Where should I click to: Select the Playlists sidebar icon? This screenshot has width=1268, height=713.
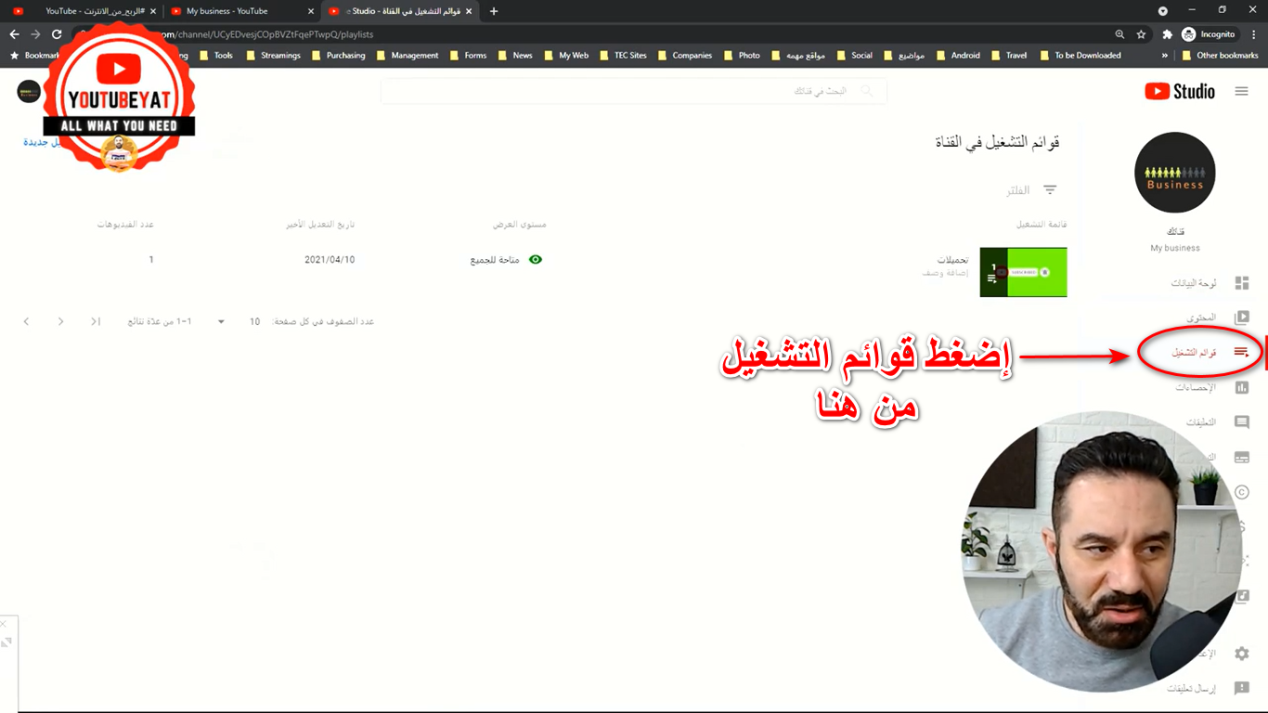click(x=1241, y=352)
